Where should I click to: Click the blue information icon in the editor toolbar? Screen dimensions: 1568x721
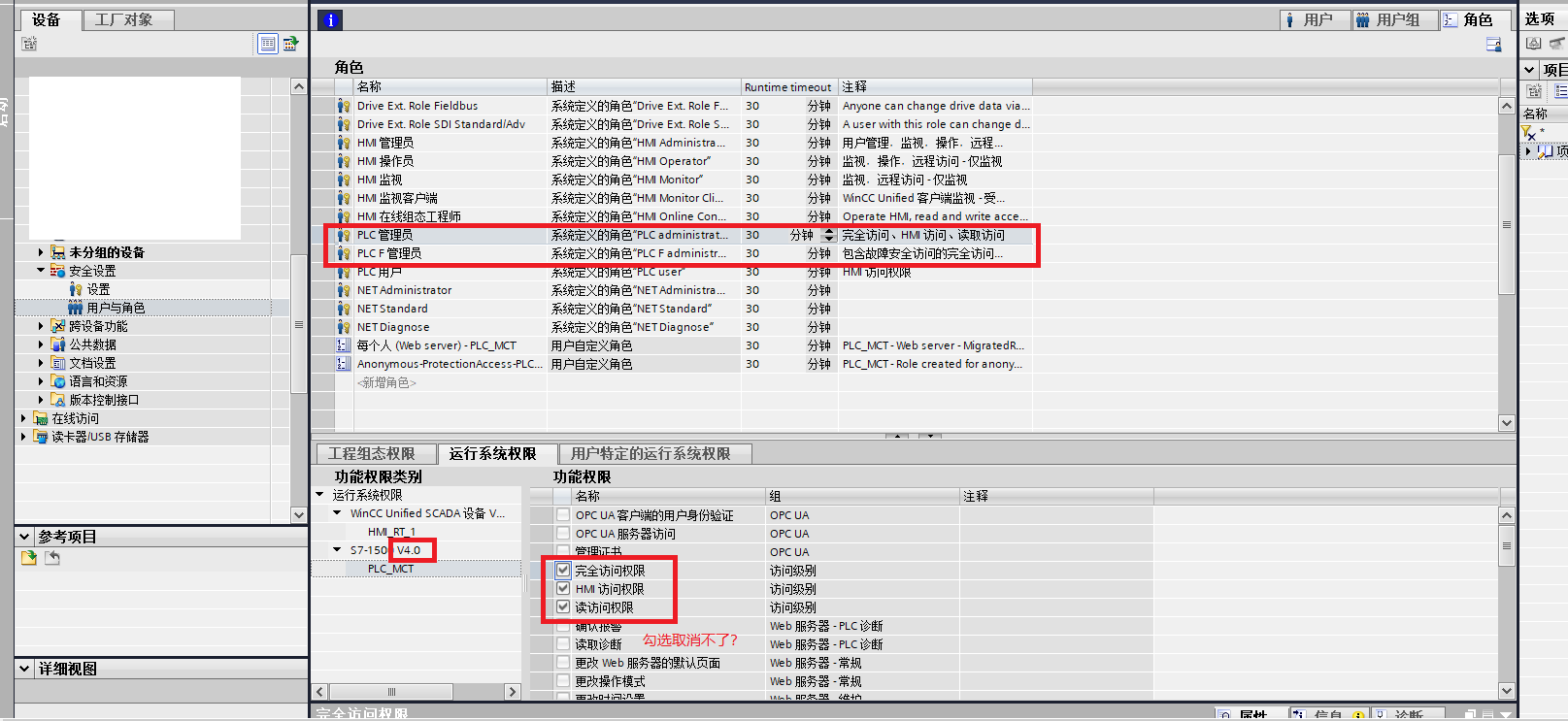coord(330,20)
